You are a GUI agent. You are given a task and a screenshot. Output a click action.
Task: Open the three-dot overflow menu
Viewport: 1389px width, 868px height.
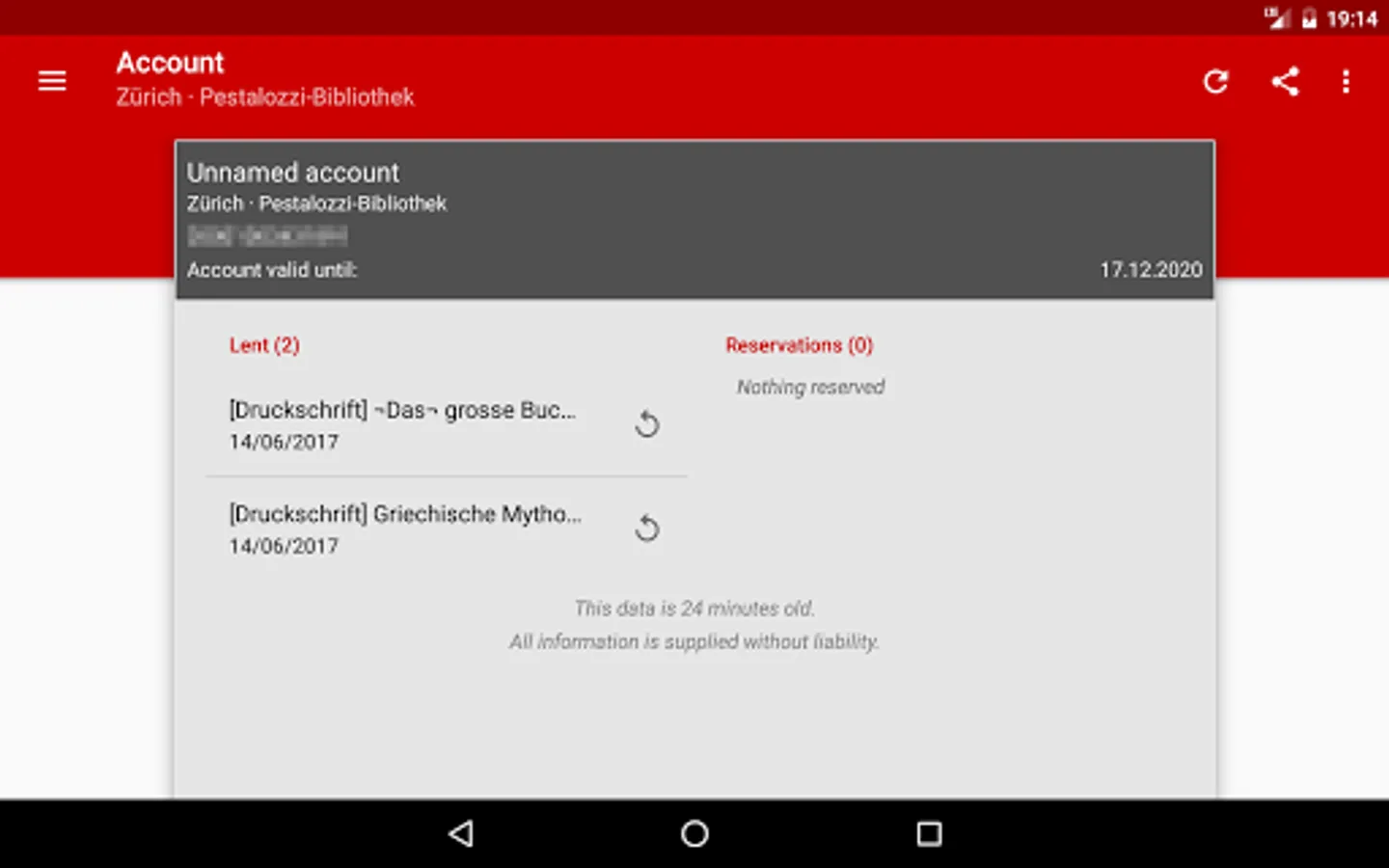point(1346,81)
